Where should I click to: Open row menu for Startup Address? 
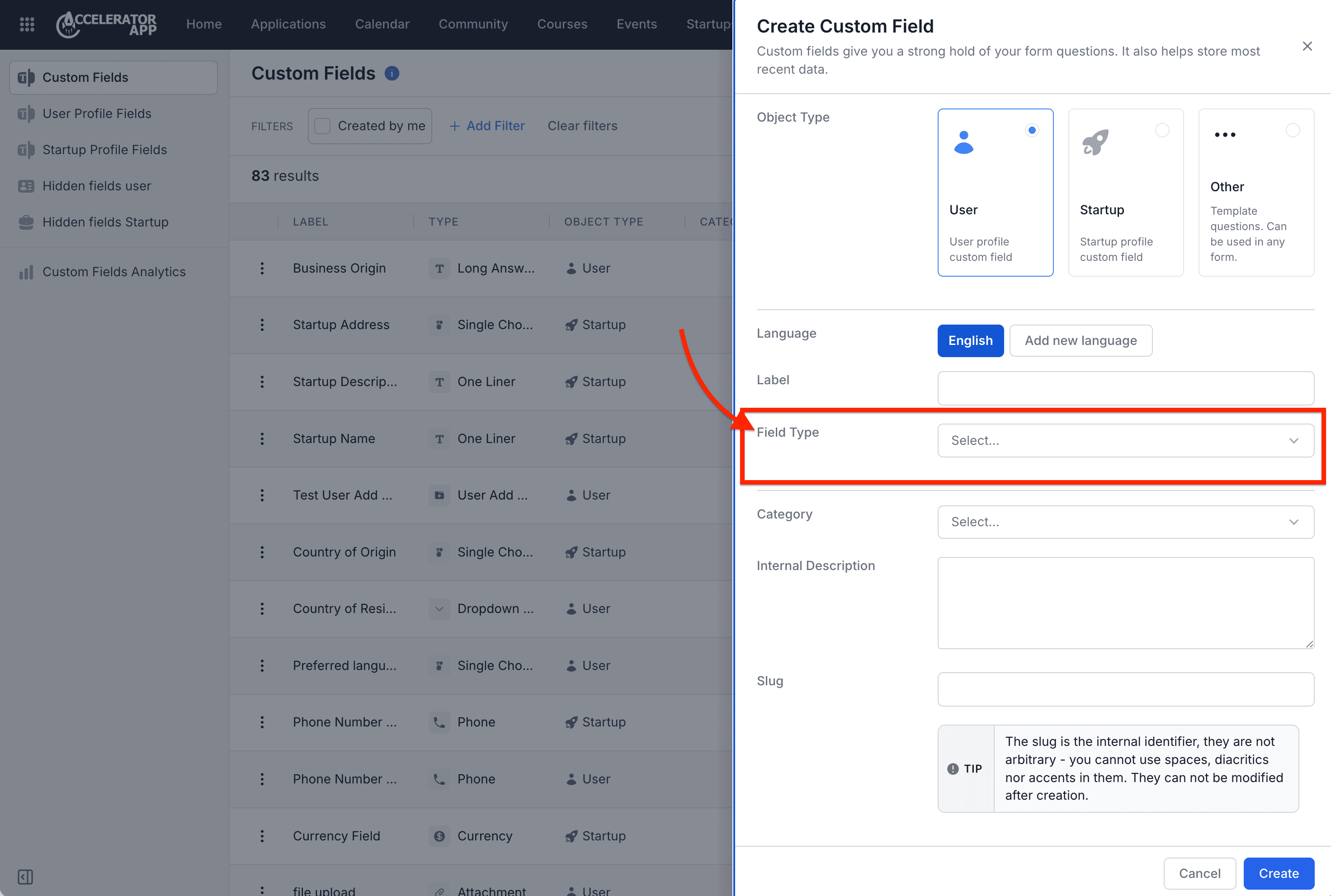coord(262,325)
